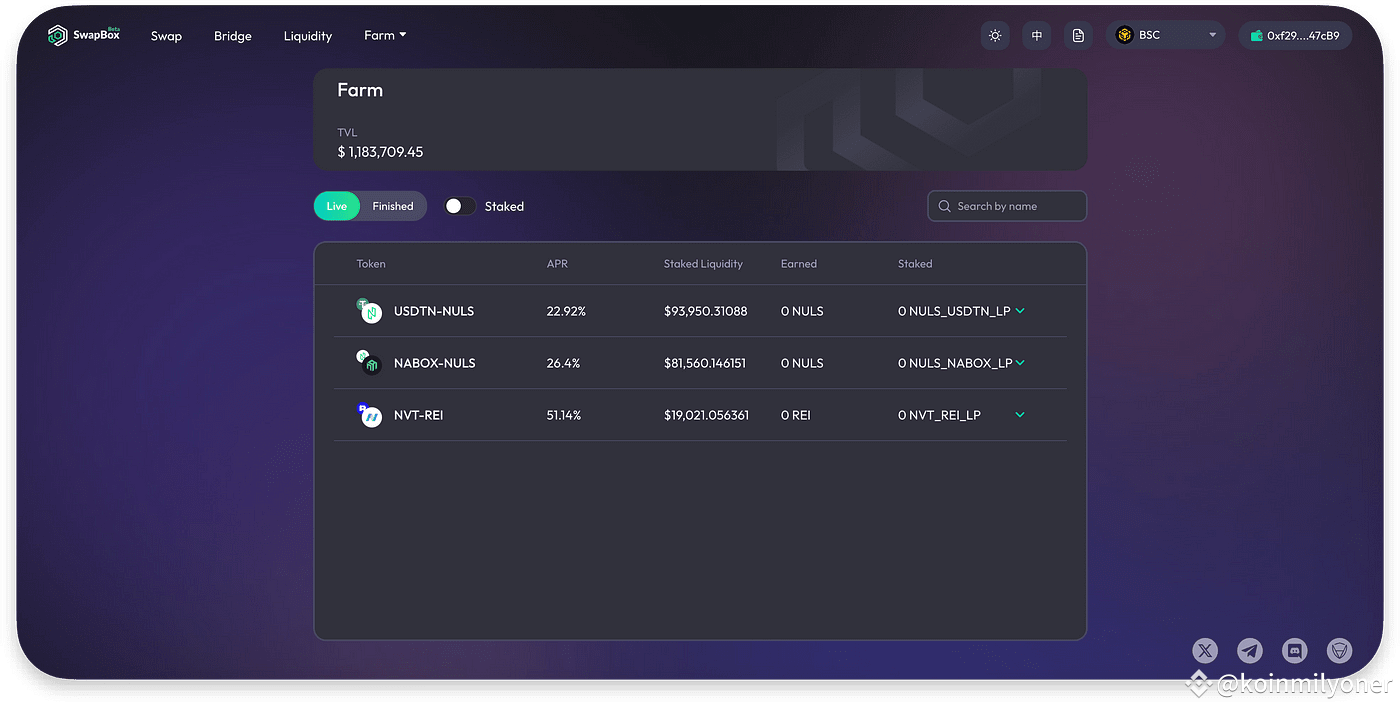1400x707 pixels.
Task: Click staked liquidity $19,021.056361
Action: click(x=706, y=415)
